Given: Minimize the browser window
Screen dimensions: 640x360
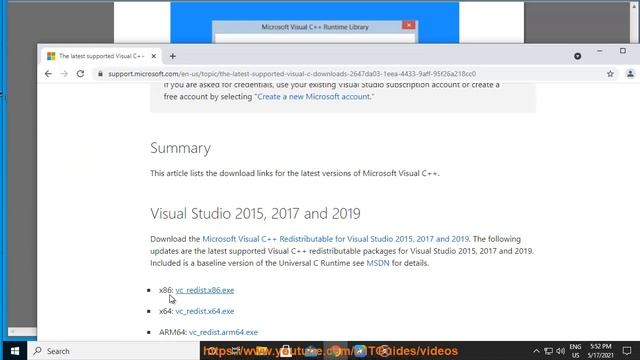Looking at the screenshot, I should pos(600,51).
